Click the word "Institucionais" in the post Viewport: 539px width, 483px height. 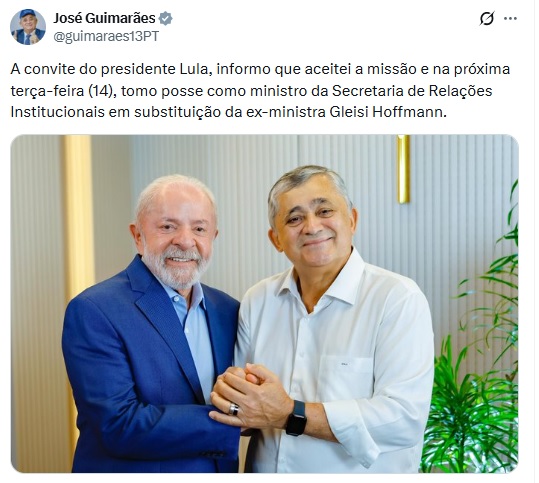tap(58, 112)
